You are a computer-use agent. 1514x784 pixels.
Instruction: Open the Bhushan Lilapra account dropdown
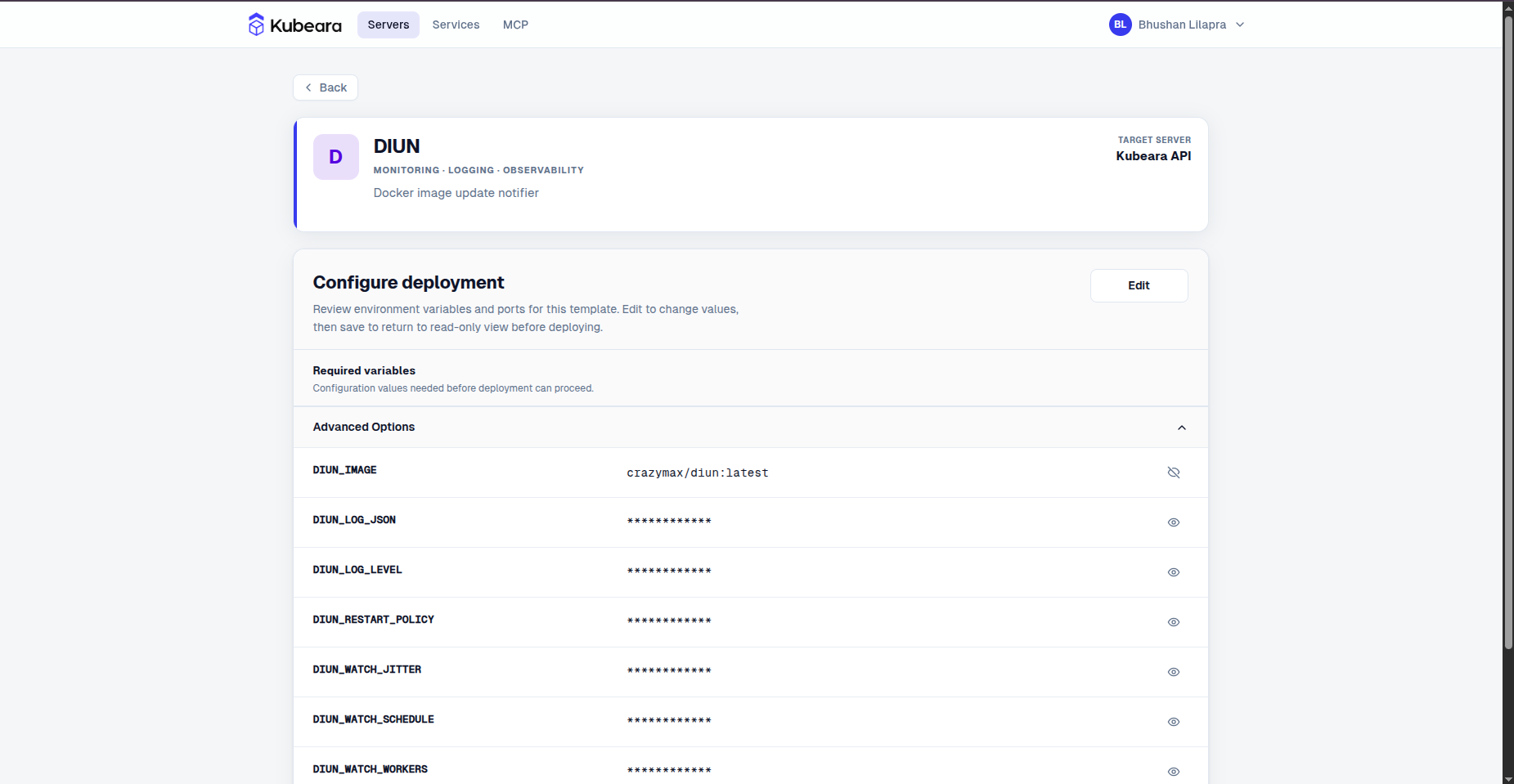click(x=1177, y=25)
